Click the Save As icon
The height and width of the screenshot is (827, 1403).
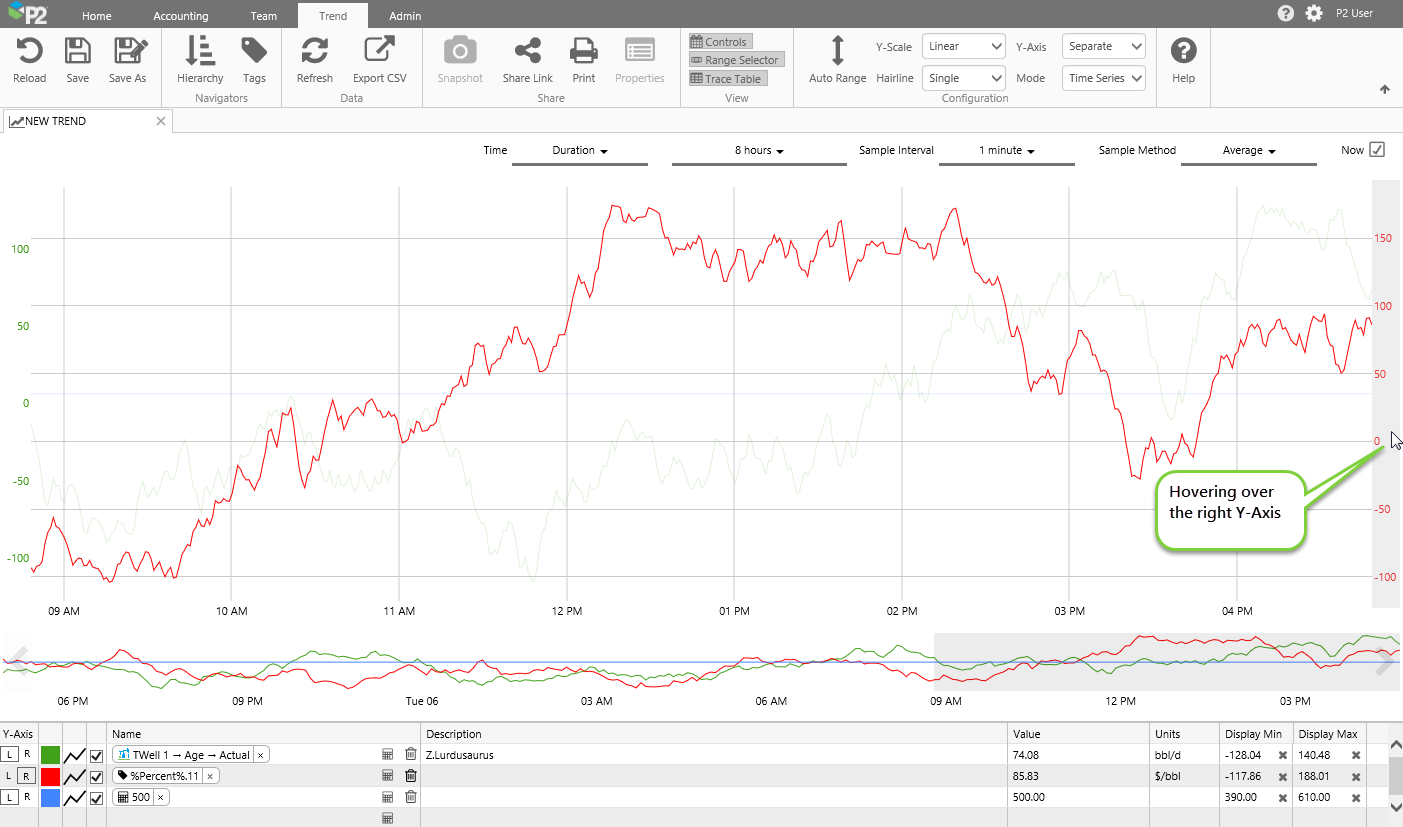pos(128,52)
